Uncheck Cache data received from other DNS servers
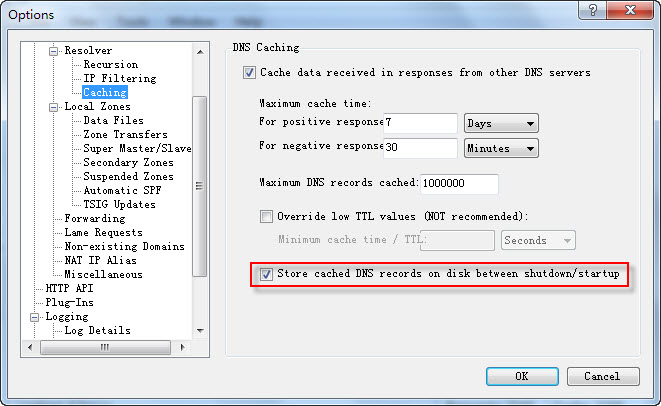The height and width of the screenshot is (406, 661). click(249, 73)
